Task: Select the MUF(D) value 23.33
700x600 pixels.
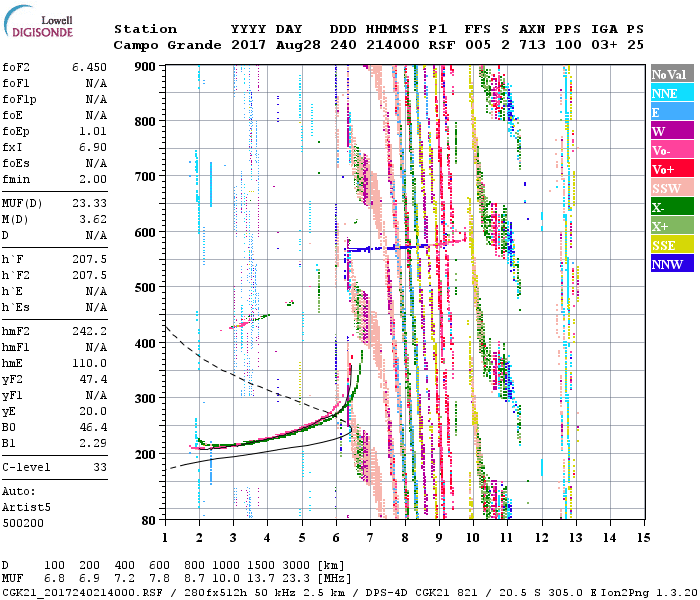Action: [89, 202]
